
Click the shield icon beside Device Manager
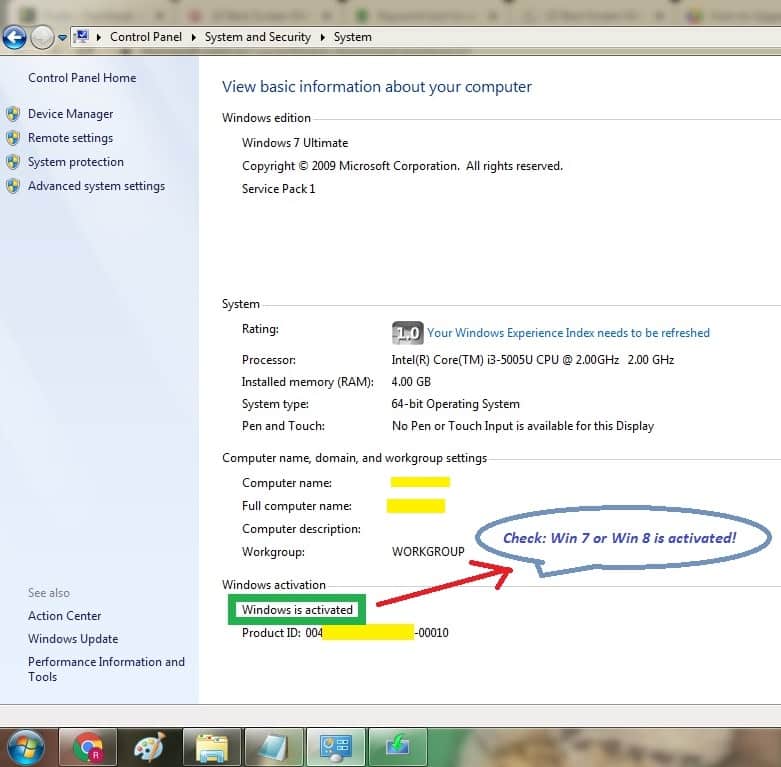(x=13, y=114)
